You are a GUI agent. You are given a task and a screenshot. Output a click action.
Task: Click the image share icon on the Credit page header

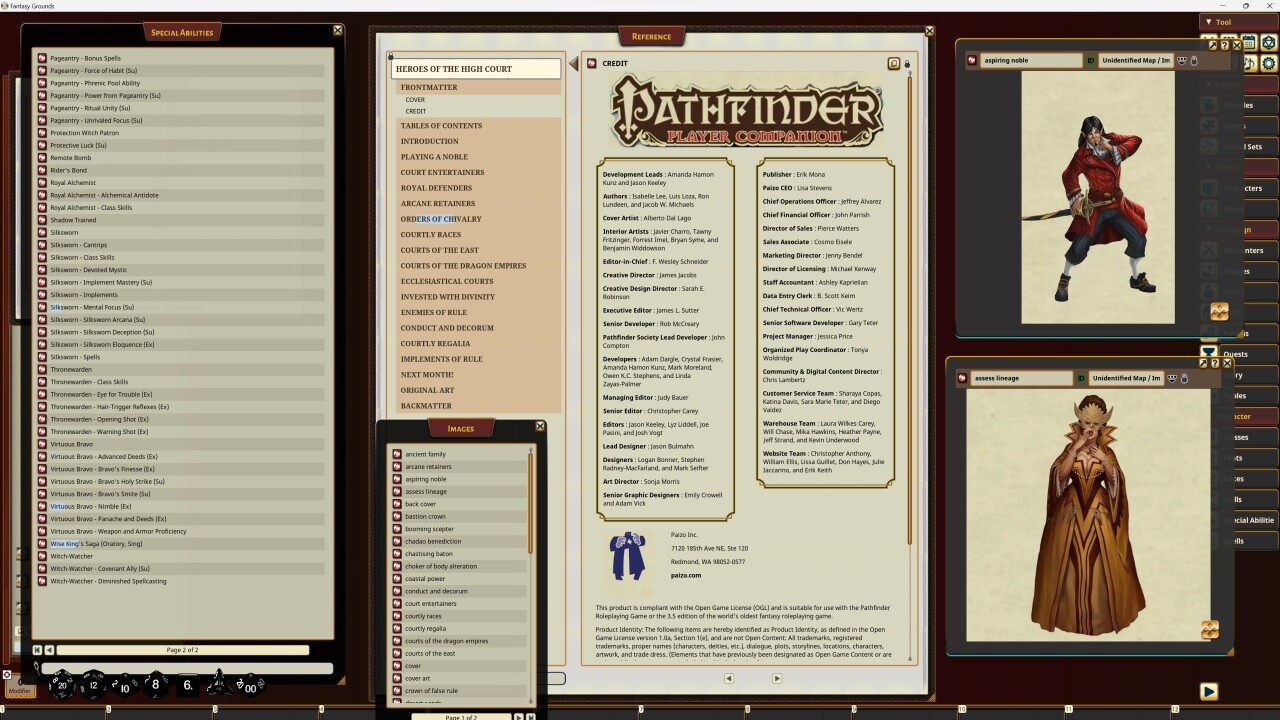click(x=894, y=63)
